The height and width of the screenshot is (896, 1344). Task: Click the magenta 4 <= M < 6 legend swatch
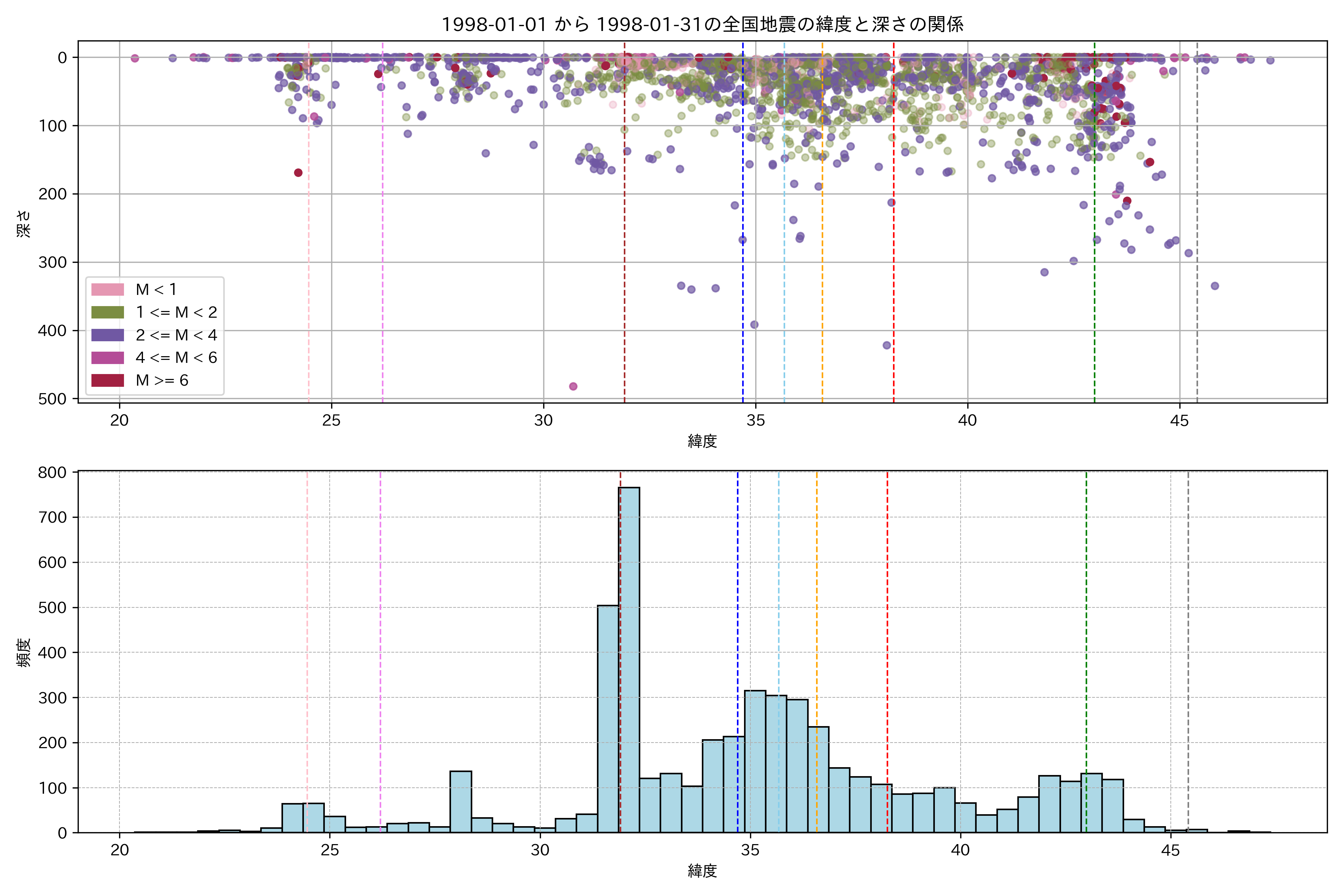pos(108,358)
